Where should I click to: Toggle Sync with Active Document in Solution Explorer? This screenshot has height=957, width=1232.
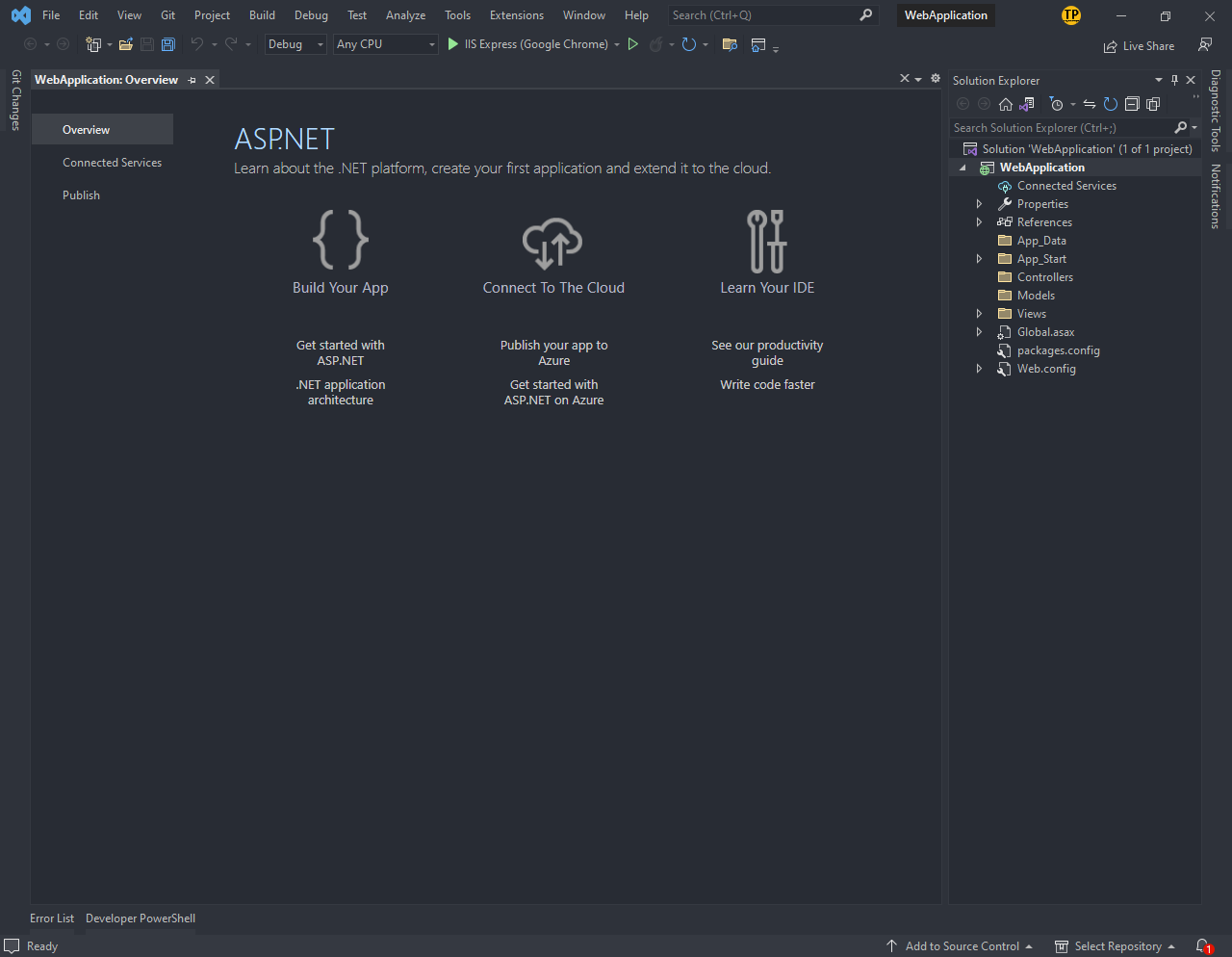pyautogui.click(x=1090, y=104)
